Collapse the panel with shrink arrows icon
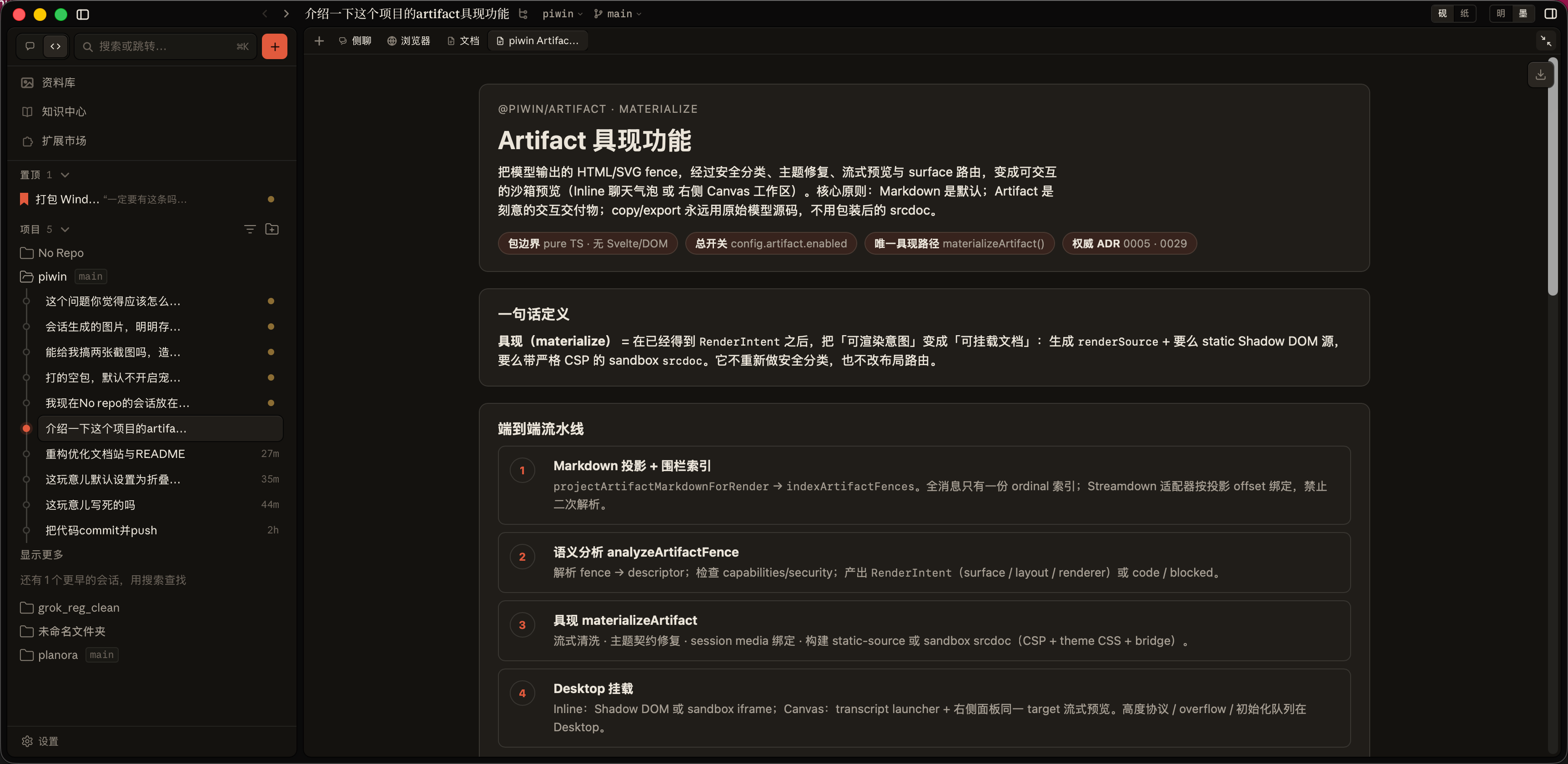1568x764 pixels. [1545, 41]
